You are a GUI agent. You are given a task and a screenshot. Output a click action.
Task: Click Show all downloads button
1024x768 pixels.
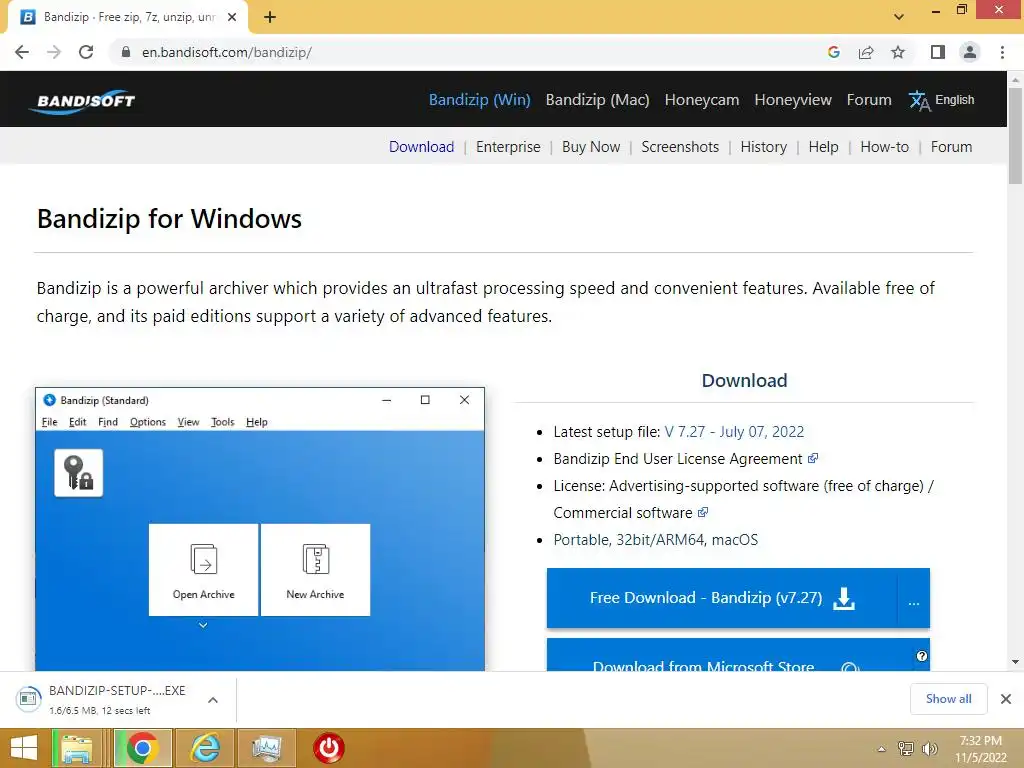(x=948, y=699)
